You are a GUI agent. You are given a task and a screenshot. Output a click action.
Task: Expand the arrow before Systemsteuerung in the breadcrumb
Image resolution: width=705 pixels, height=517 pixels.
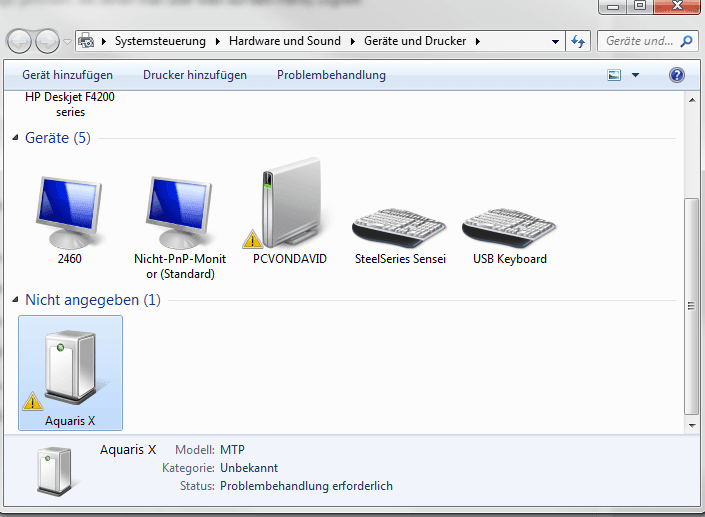tap(104, 41)
